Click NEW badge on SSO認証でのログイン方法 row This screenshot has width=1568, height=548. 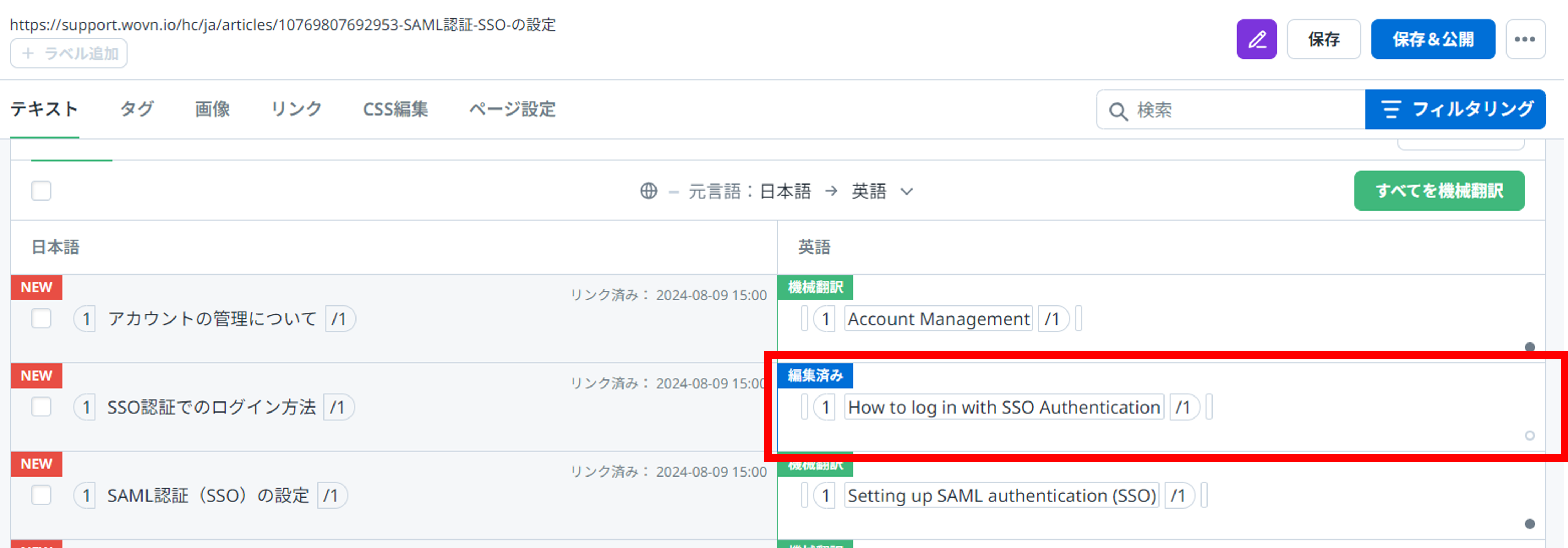coord(37,375)
